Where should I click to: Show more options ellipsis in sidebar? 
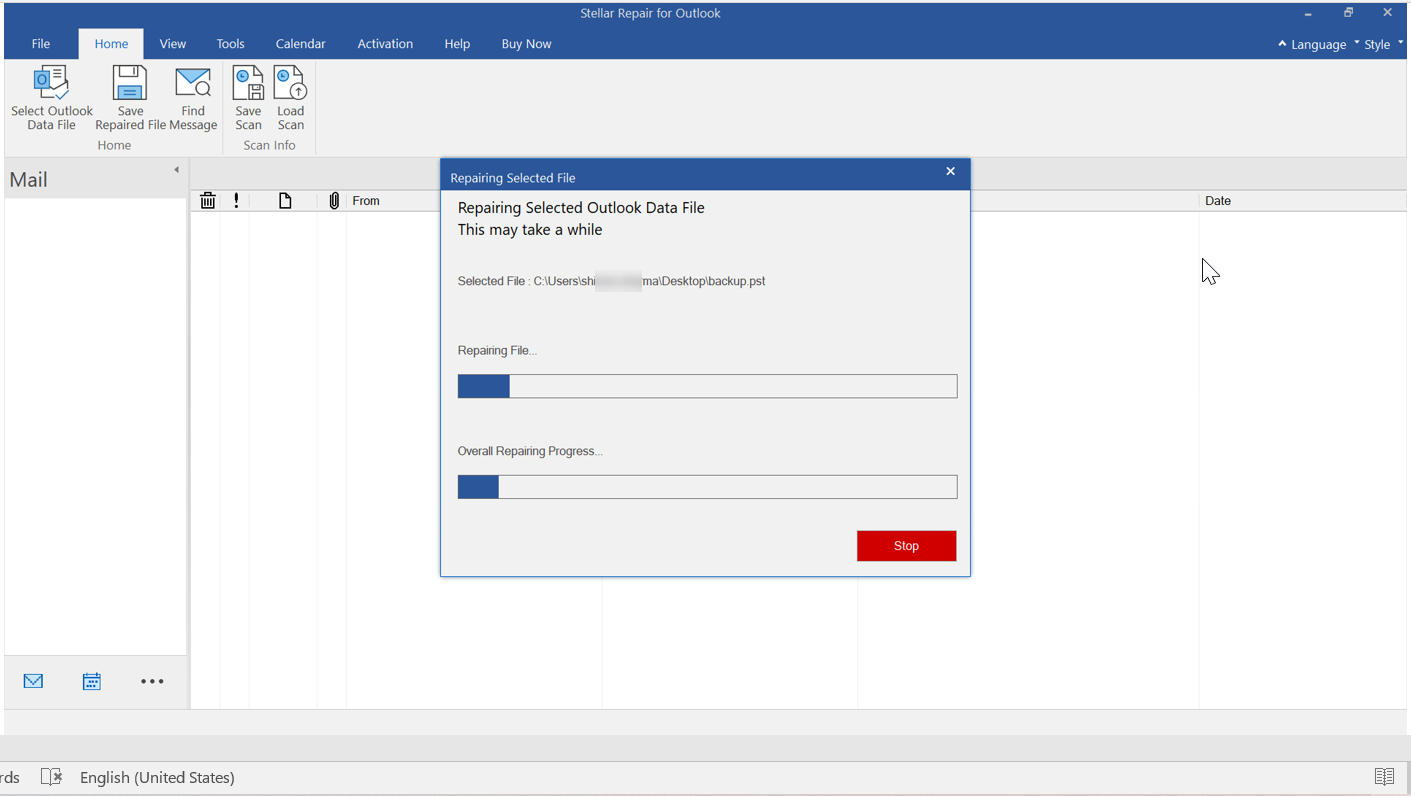(x=152, y=681)
